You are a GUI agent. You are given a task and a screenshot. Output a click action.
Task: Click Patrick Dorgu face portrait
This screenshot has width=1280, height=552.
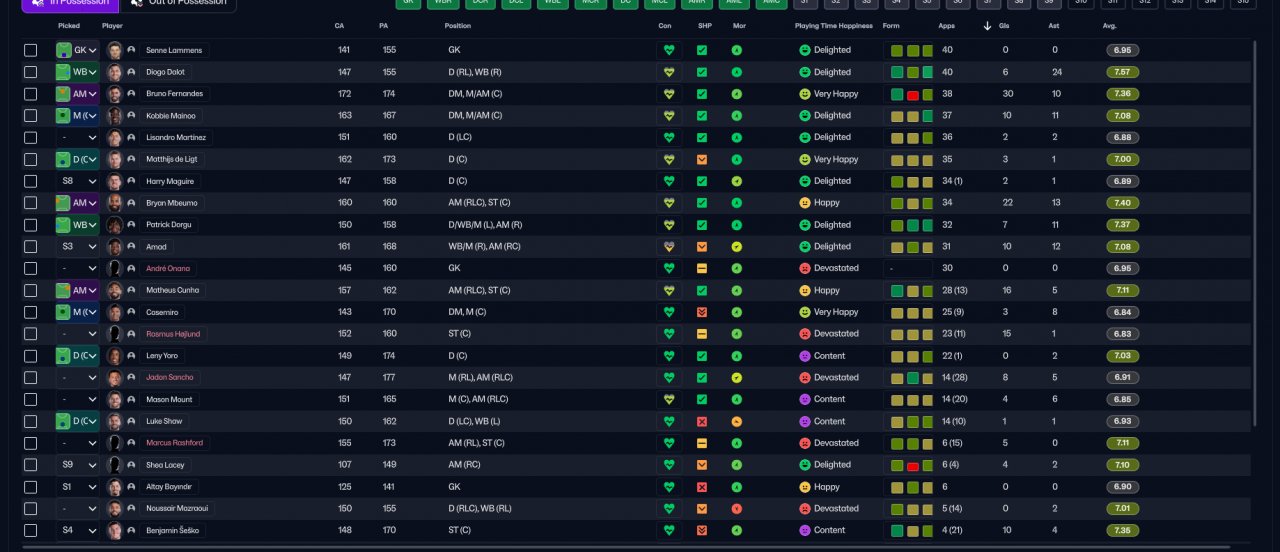[115, 225]
